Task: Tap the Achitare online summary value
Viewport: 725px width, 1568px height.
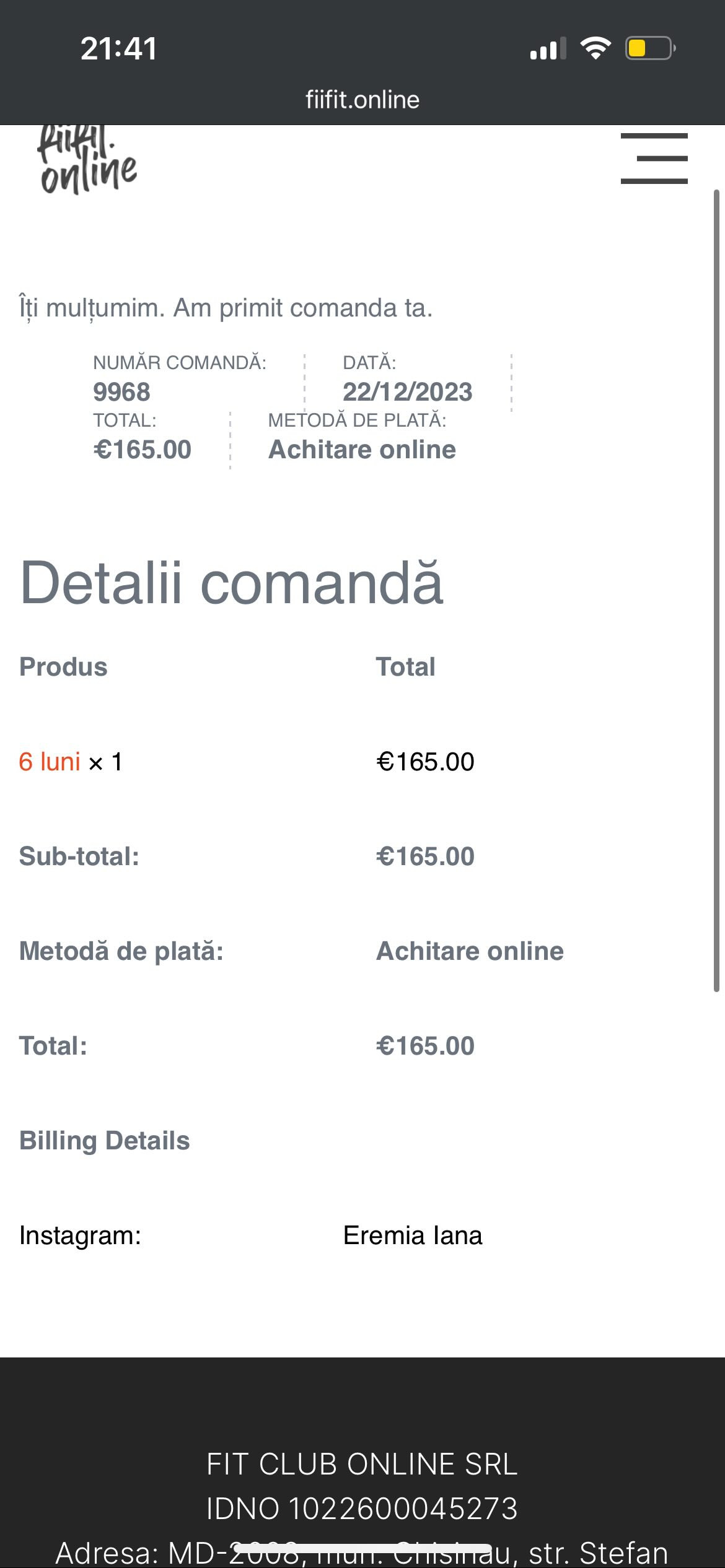Action: click(362, 449)
